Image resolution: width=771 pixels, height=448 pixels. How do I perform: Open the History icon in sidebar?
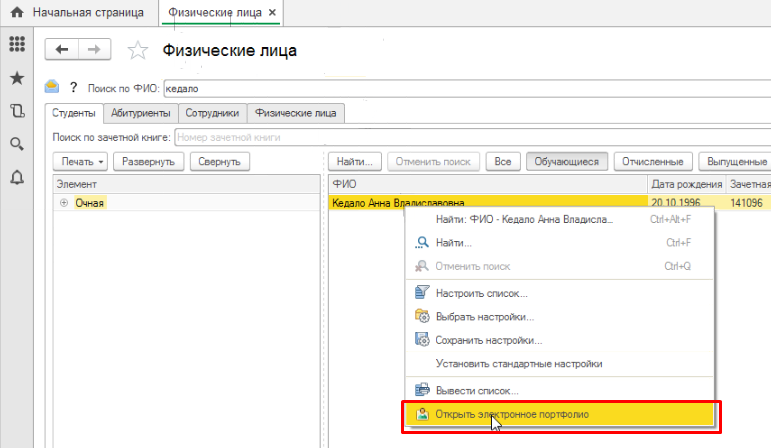16,111
